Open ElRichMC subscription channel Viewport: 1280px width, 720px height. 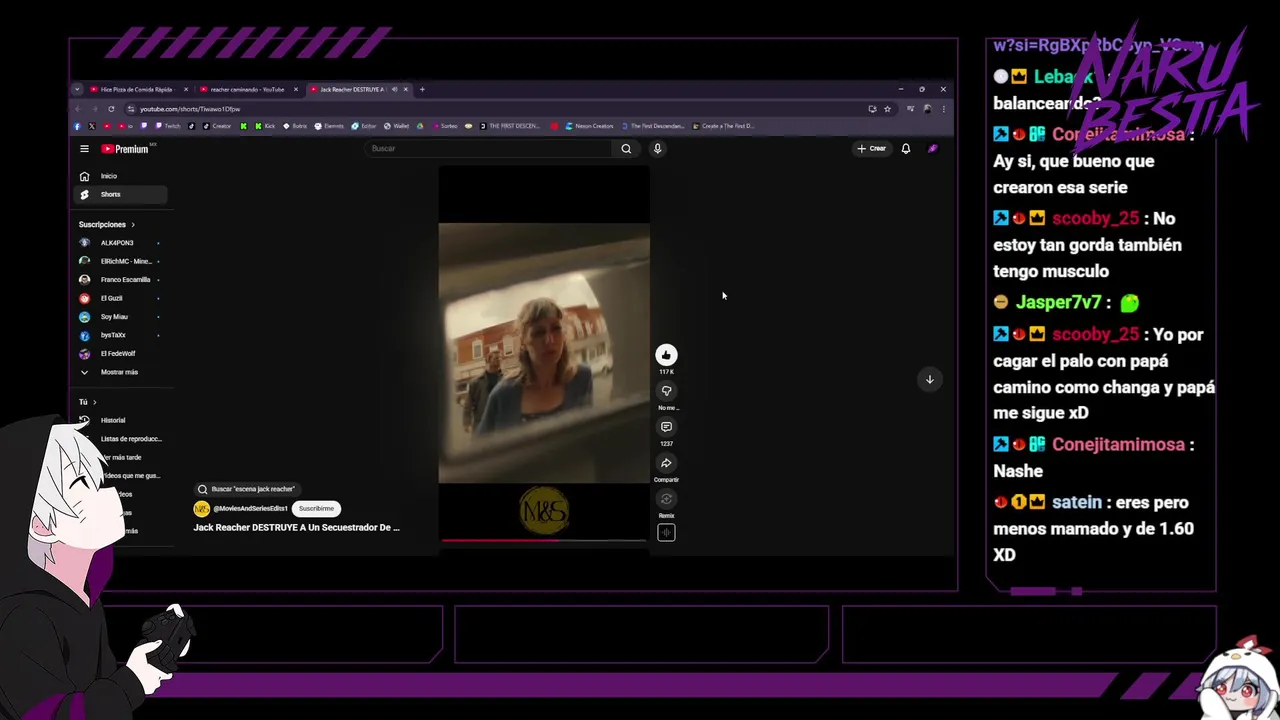(x=120, y=261)
